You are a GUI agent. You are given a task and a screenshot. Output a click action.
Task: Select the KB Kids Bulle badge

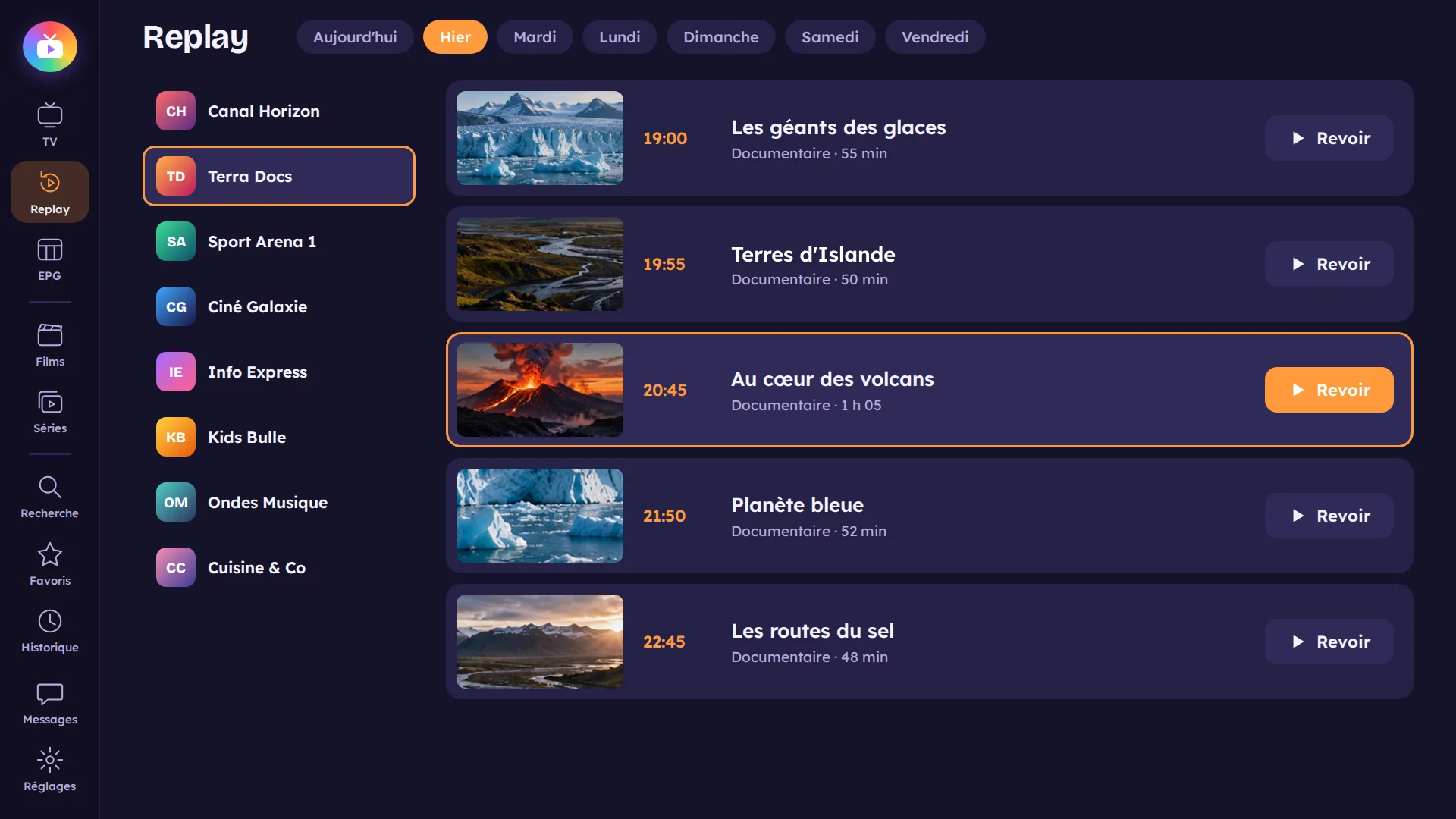click(176, 437)
